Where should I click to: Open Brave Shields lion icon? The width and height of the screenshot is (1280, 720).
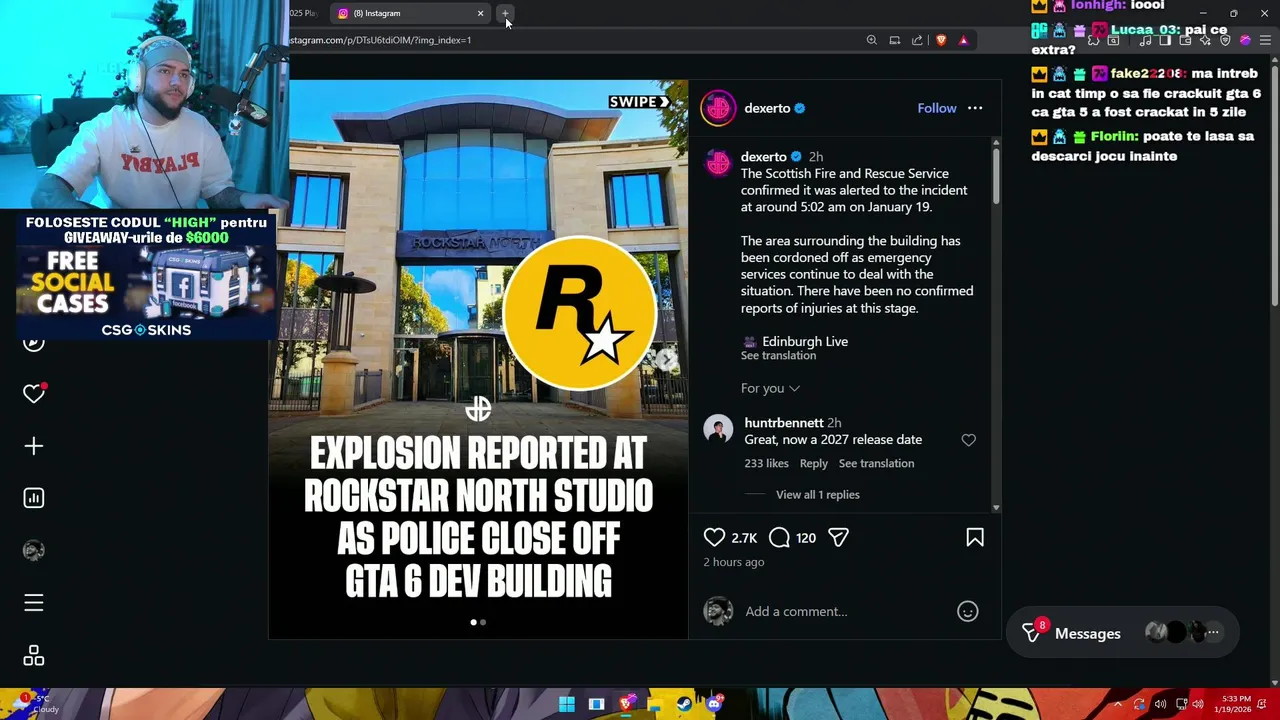(941, 40)
